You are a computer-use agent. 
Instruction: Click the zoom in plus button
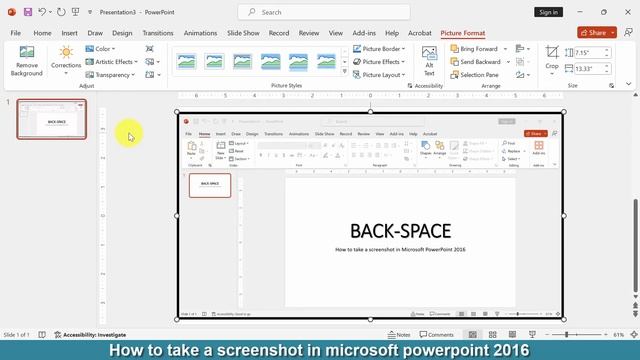[606, 335]
